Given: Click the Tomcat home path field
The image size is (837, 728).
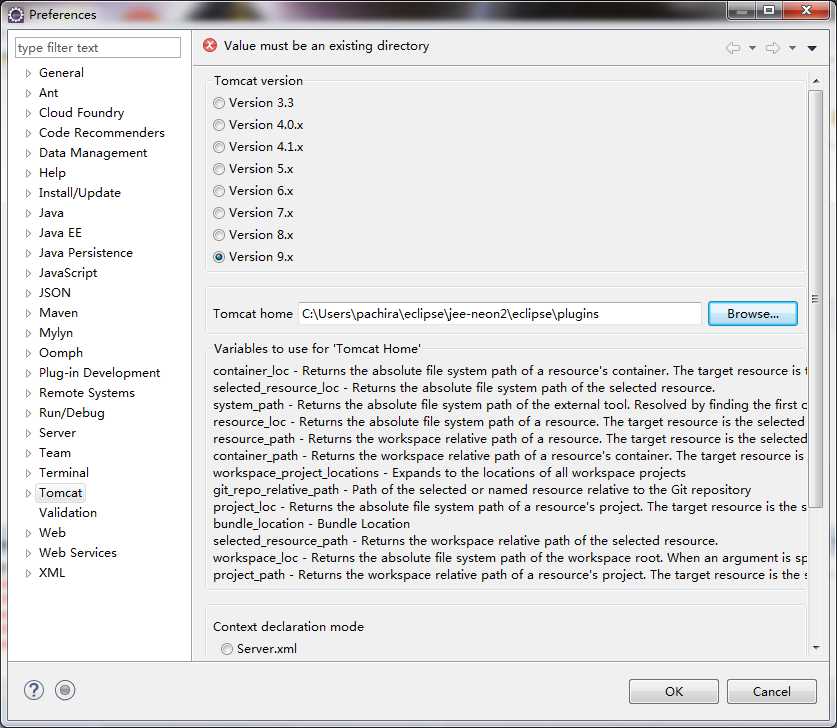Looking at the screenshot, I should [500, 313].
